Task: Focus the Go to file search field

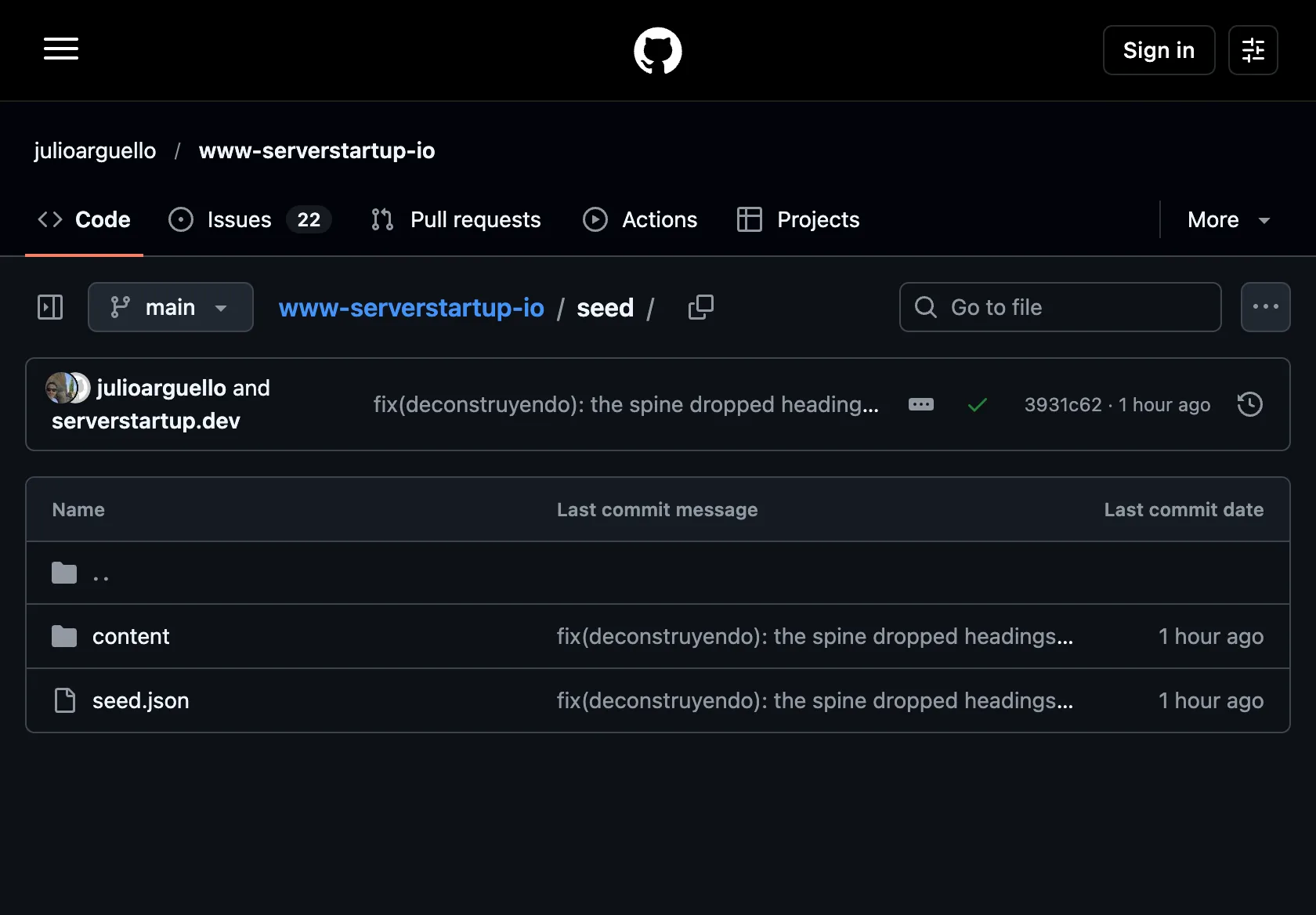Action: [1061, 307]
